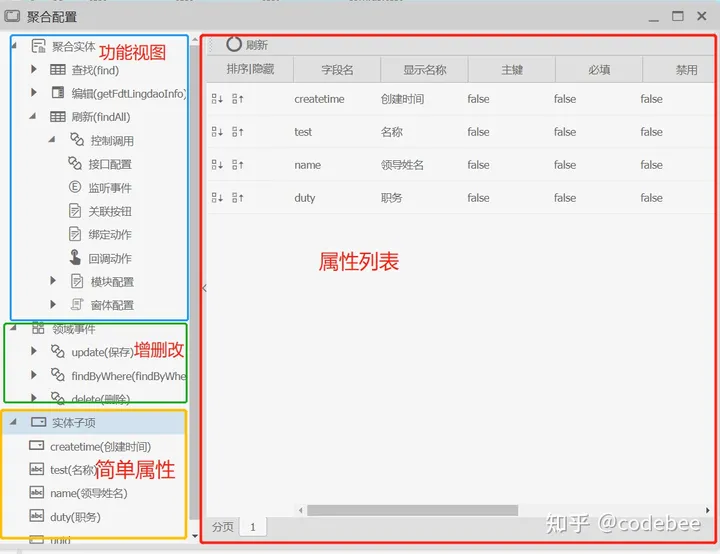The image size is (720, 554).
Task: Sort by 字段名 column header
Action: coord(337,70)
